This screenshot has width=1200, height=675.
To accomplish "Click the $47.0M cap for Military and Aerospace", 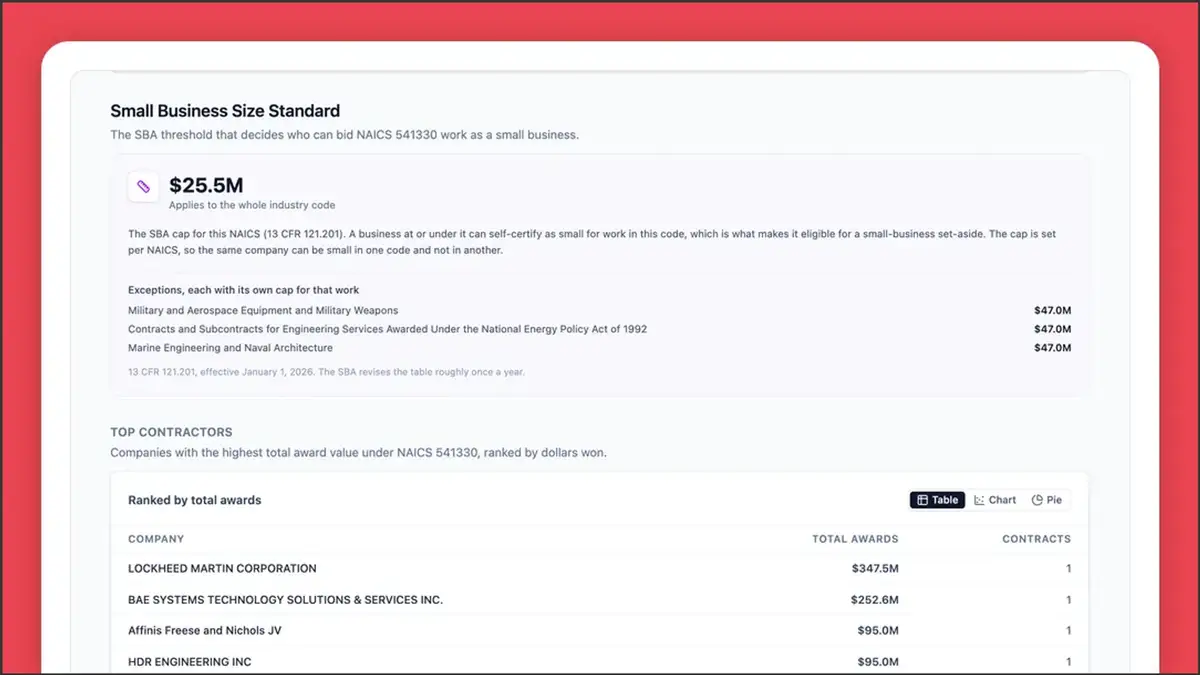I will pos(1053,311).
